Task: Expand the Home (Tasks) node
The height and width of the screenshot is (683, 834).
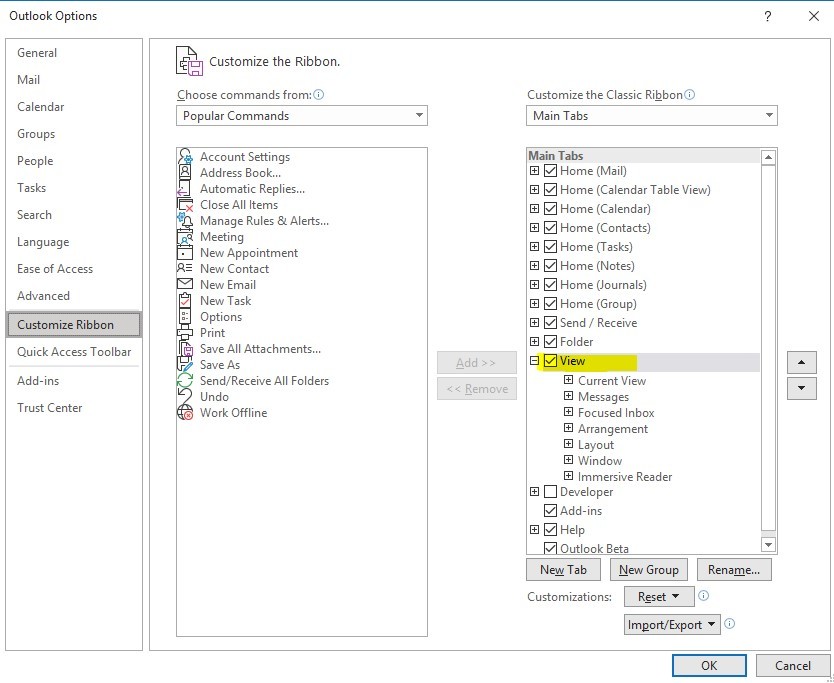Action: 535,246
